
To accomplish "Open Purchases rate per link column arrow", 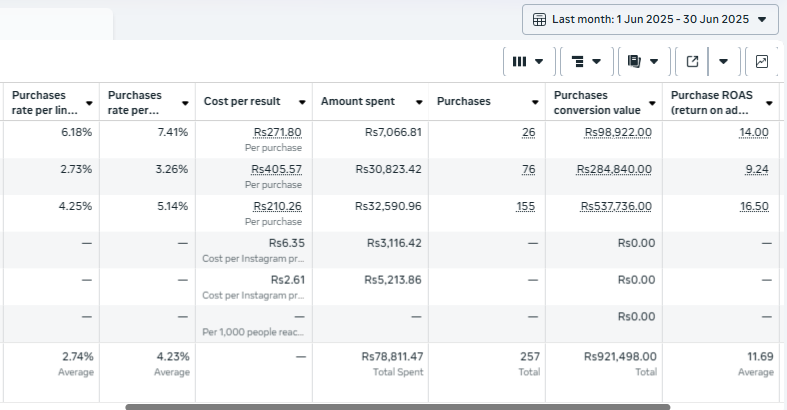I will 89,103.
